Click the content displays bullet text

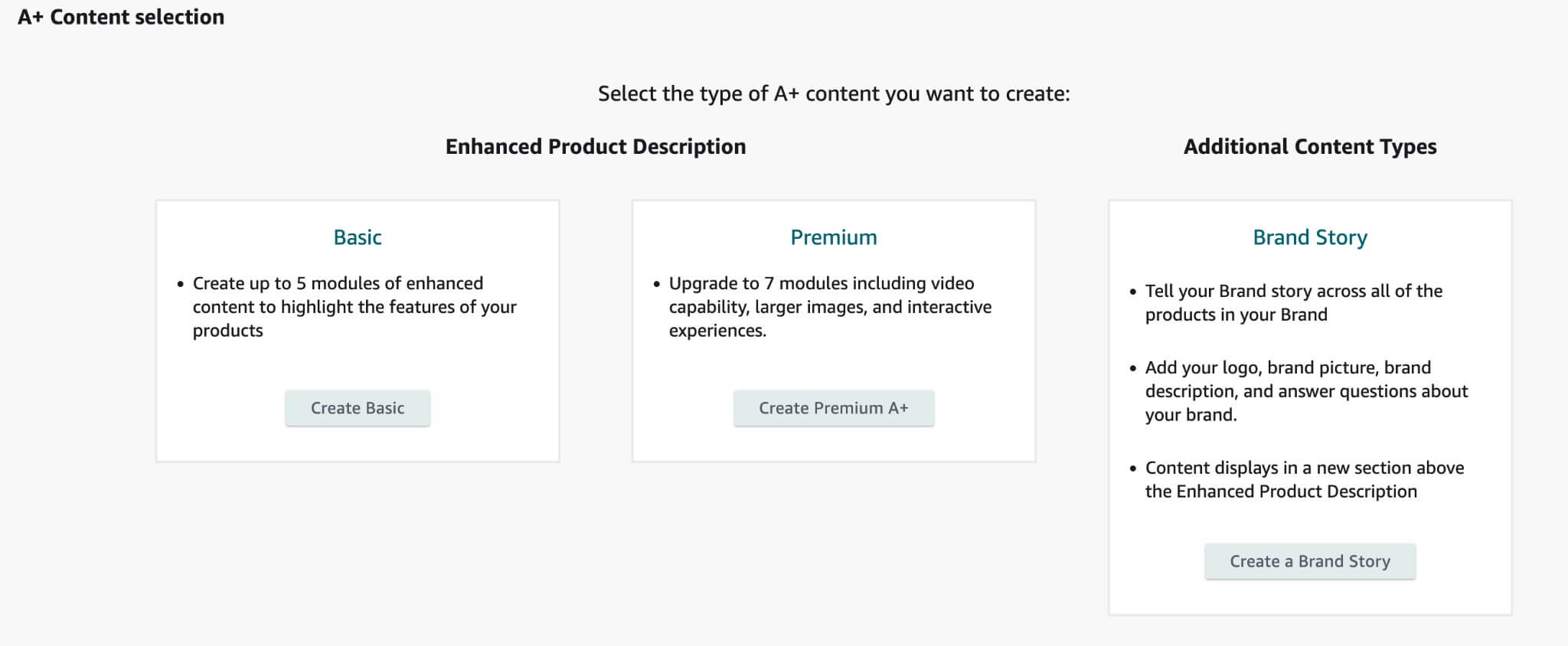click(1303, 479)
